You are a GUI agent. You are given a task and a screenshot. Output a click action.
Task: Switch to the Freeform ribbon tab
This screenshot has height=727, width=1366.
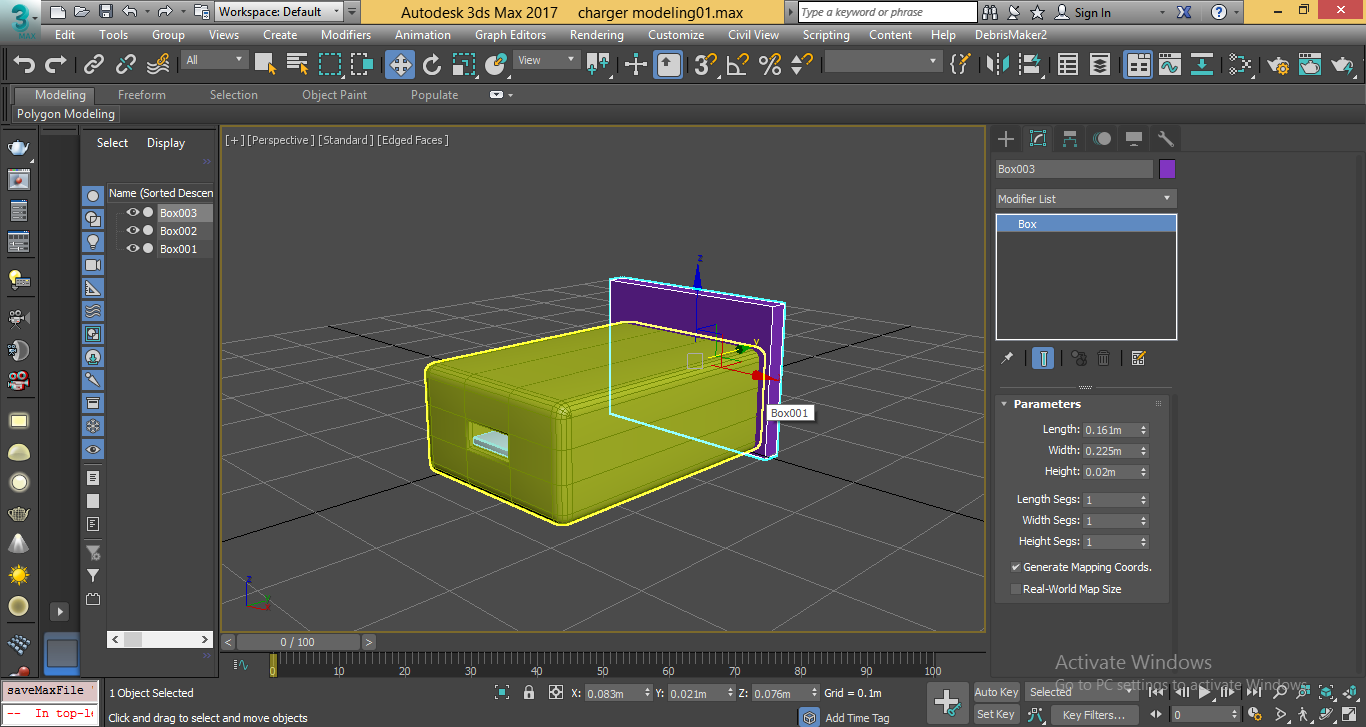[142, 95]
